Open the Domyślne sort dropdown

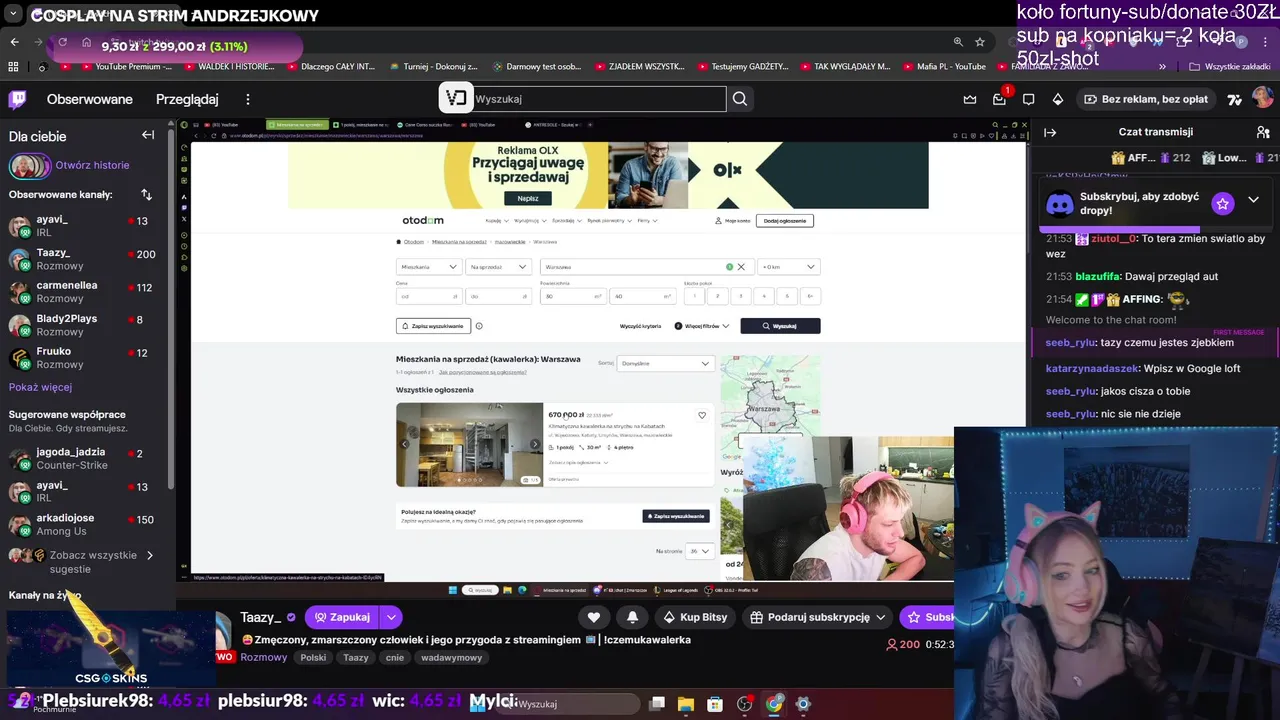664,363
